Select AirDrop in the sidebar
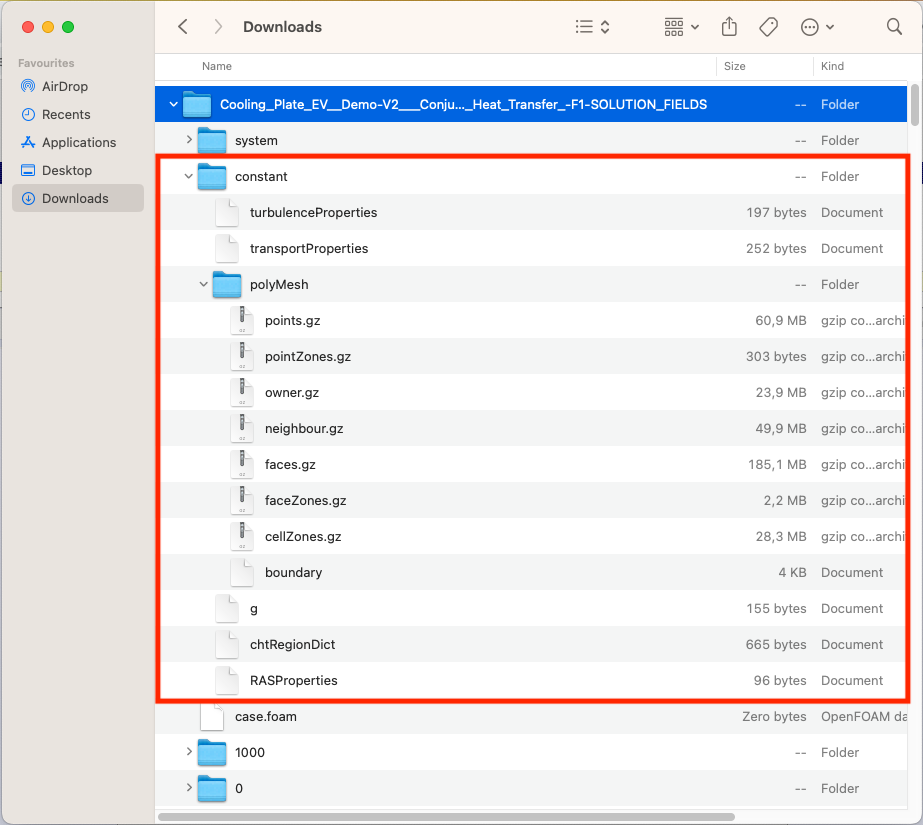 coord(78,87)
